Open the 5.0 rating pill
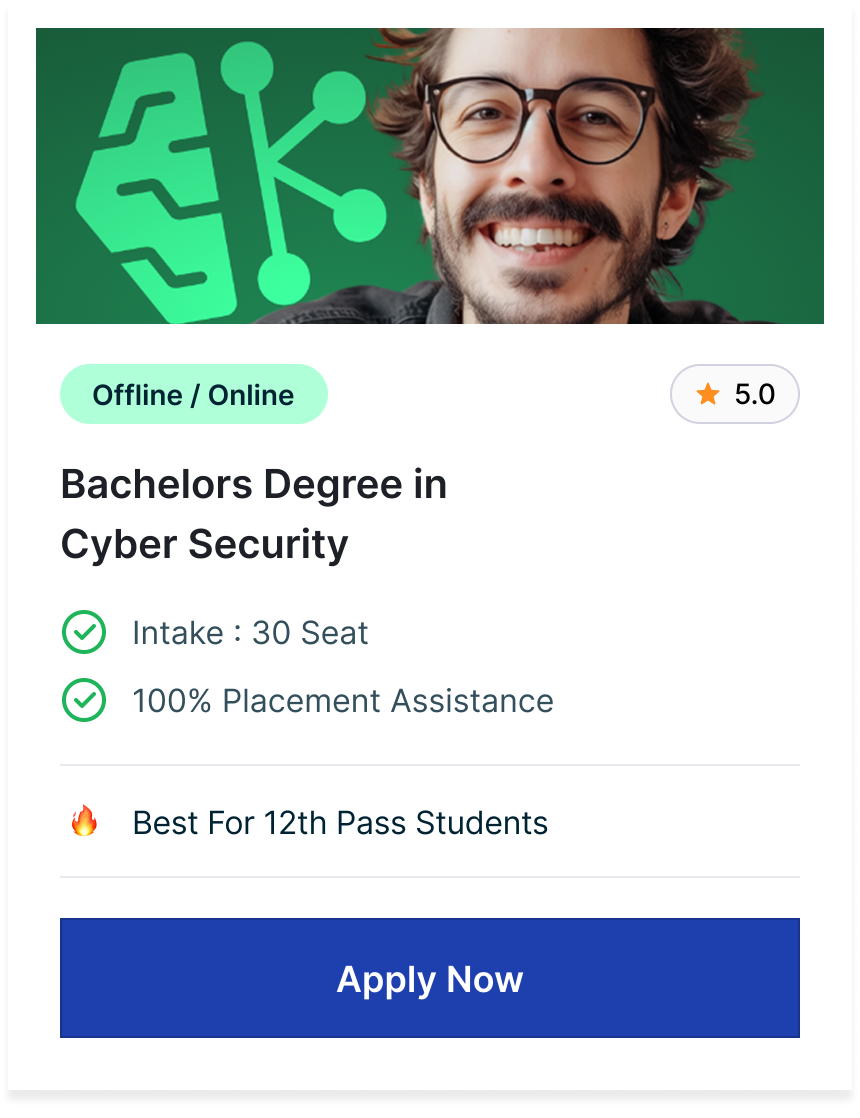This screenshot has width=860, height=1118. coord(735,395)
